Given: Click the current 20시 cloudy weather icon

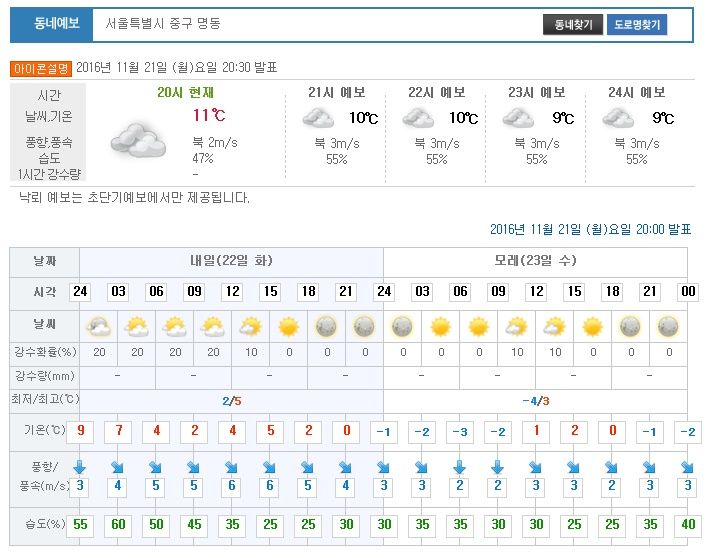Looking at the screenshot, I should point(138,138).
